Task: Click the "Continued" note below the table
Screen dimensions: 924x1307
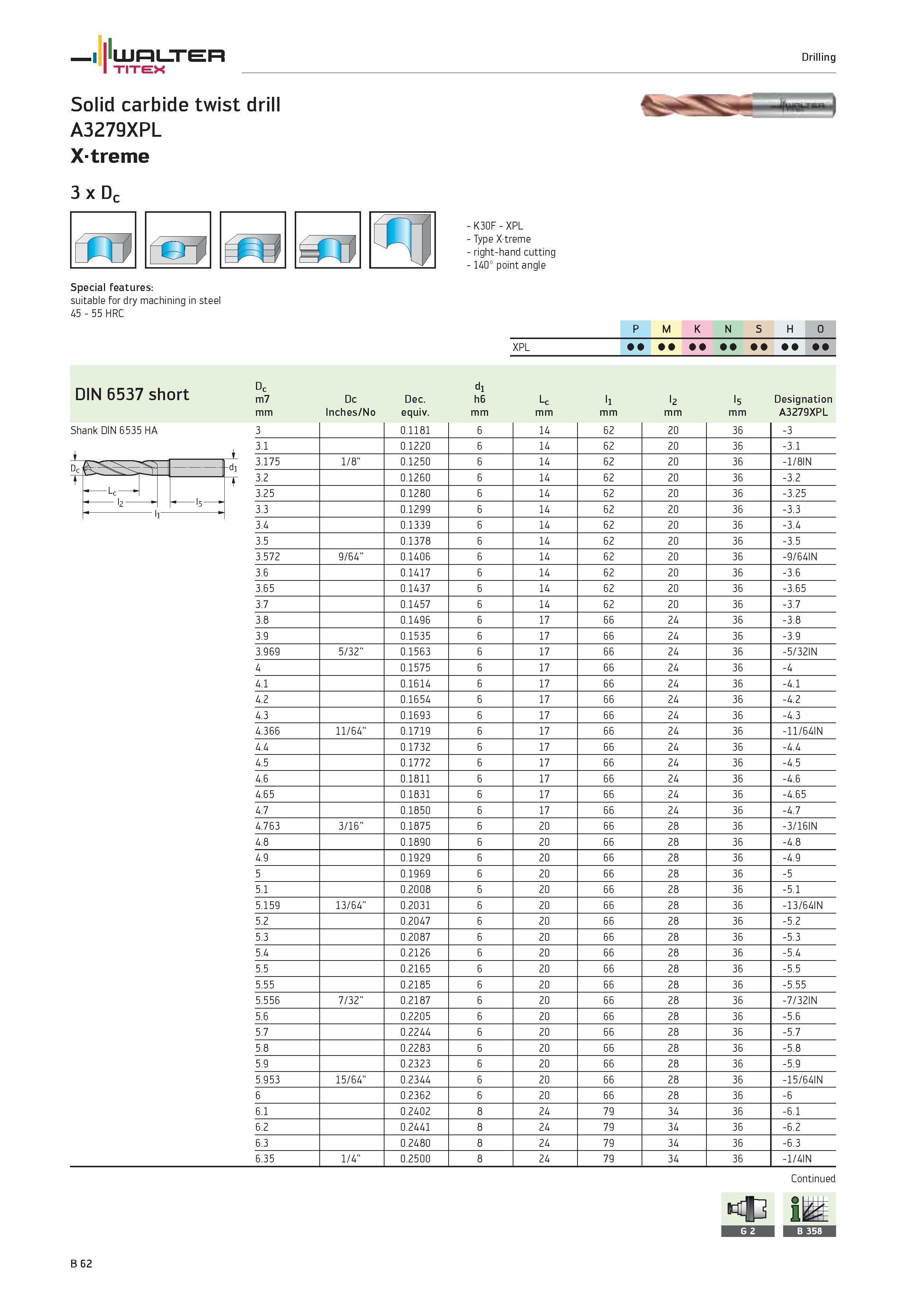Action: pyautogui.click(x=813, y=1178)
